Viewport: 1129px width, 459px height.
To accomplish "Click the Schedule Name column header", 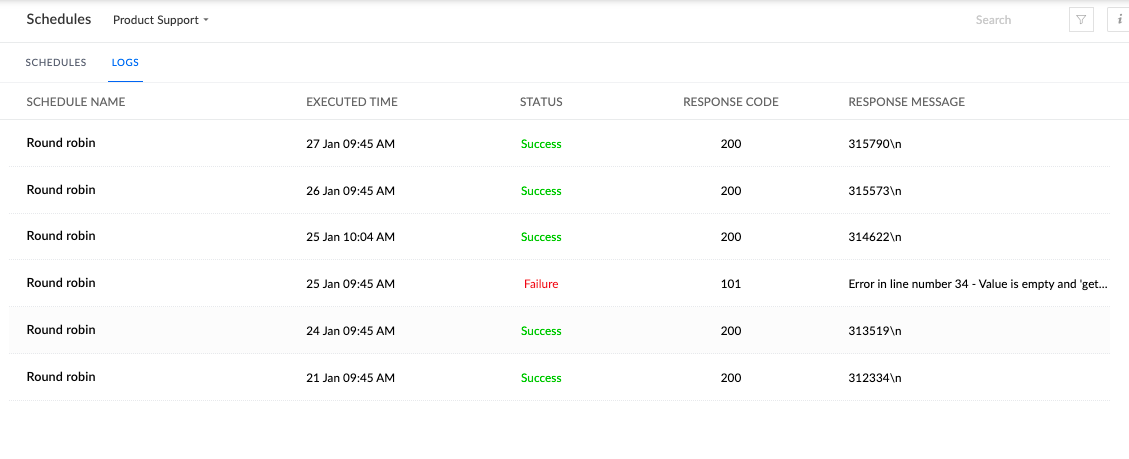I will (x=76, y=102).
